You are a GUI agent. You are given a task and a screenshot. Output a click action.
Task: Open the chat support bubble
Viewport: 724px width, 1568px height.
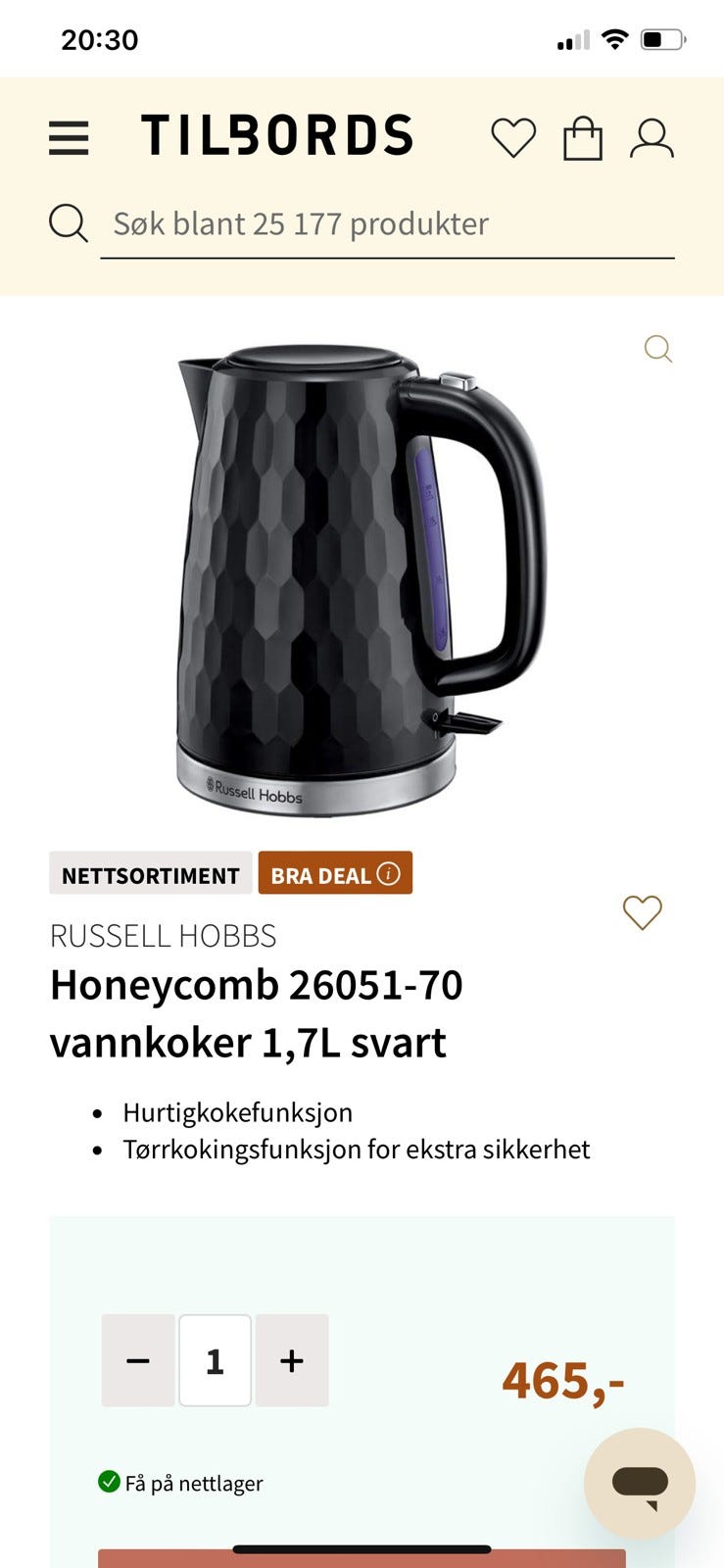coord(640,1484)
